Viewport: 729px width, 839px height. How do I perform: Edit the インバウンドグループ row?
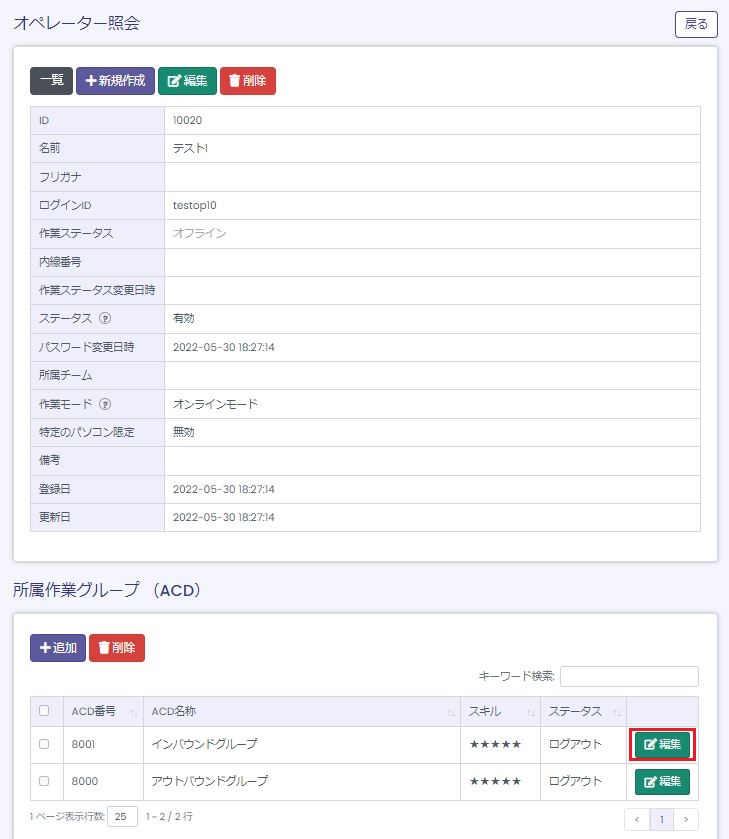click(x=662, y=744)
